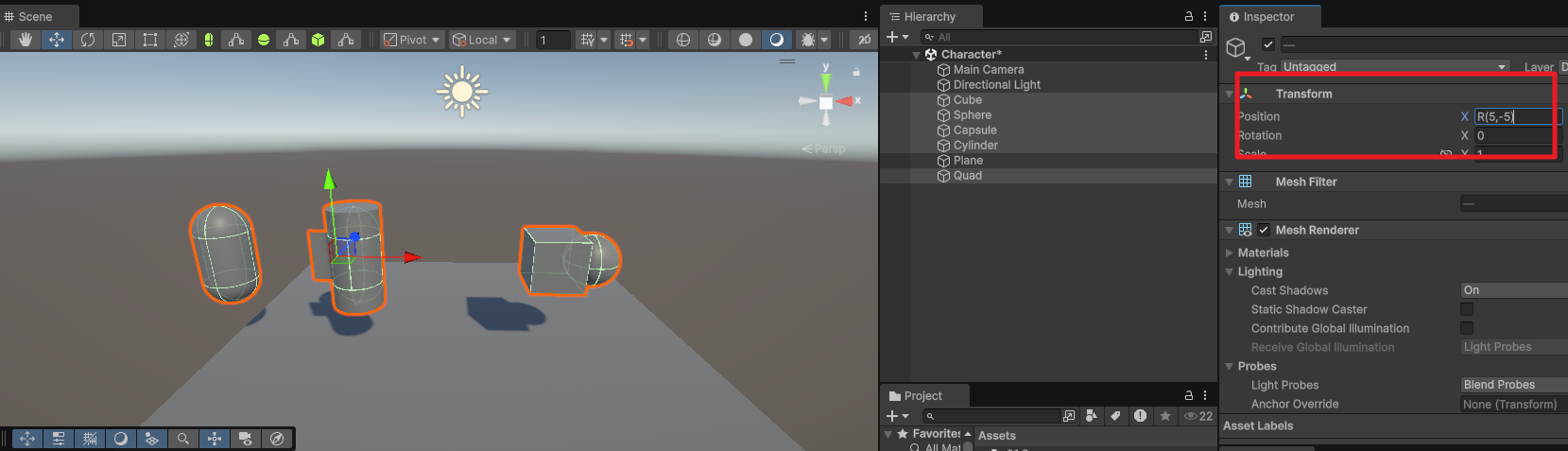The width and height of the screenshot is (1568, 451).
Task: Select Quad object in Hierarchy
Action: click(x=968, y=176)
